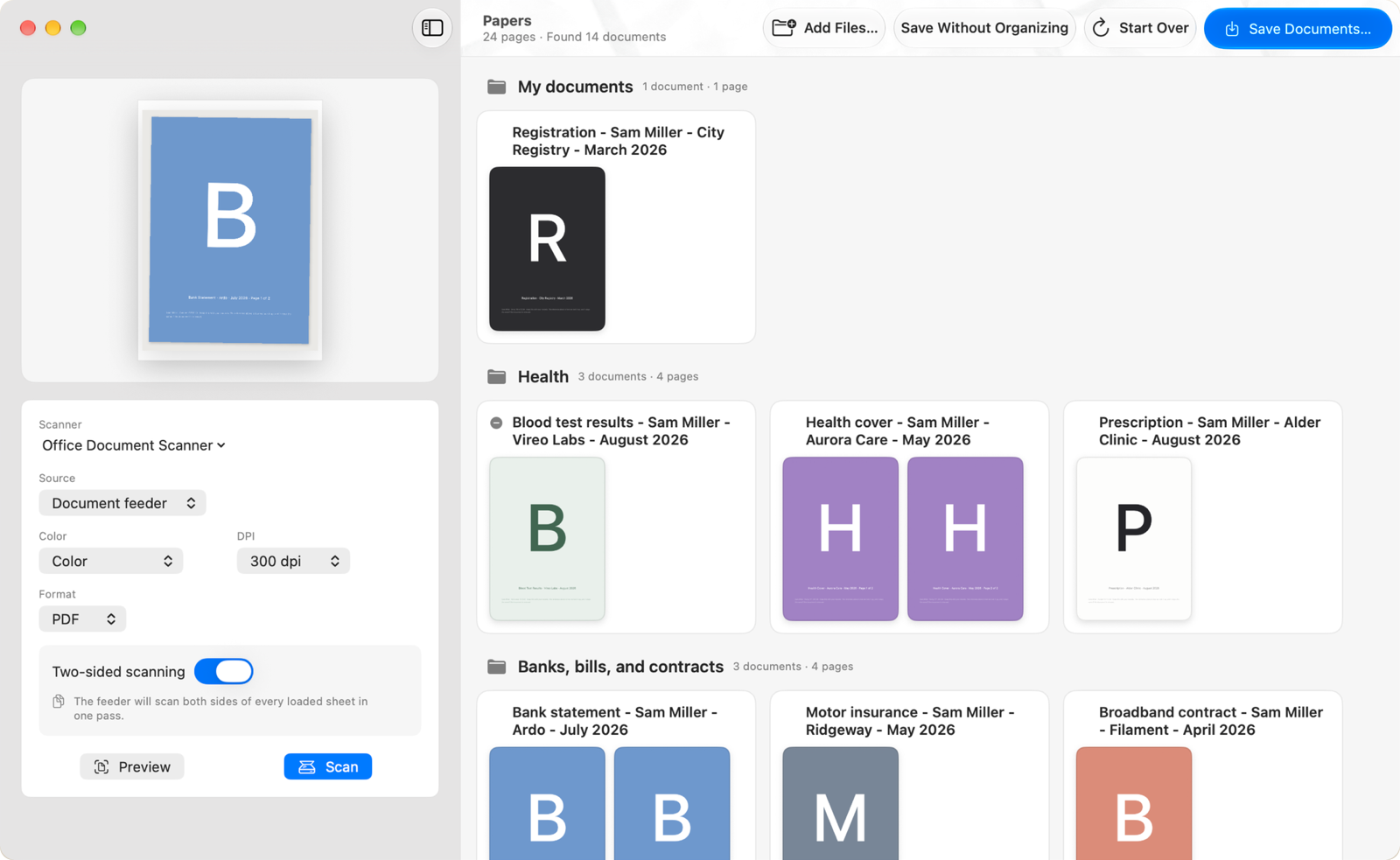
Task: Open the 300 dpi dropdown
Action: 293,561
